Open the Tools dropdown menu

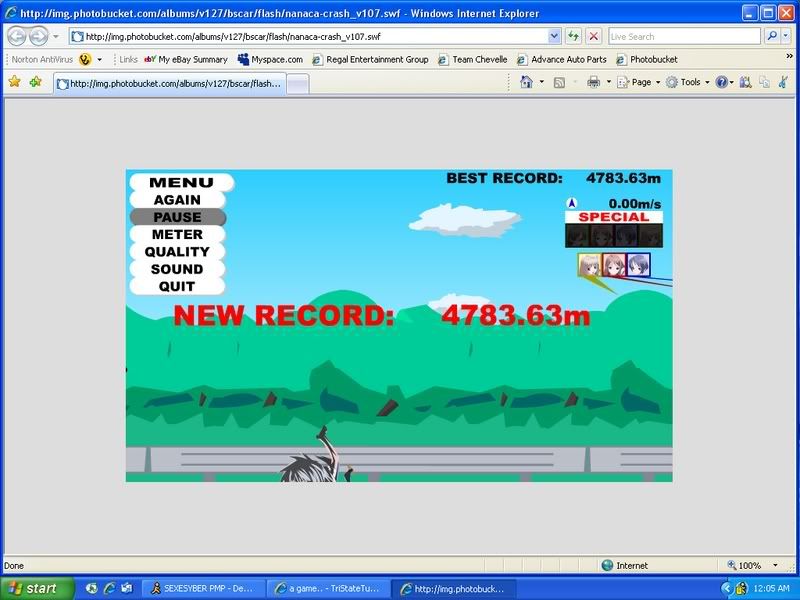pyautogui.click(x=688, y=82)
